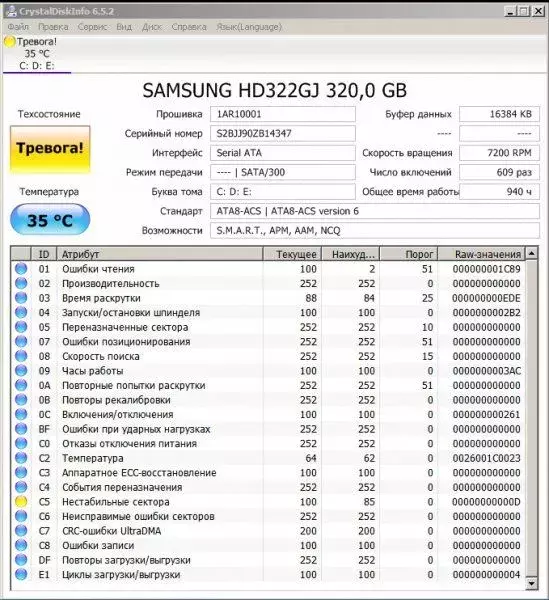Click the blue status icon for Ошибки чтения
This screenshot has width=549, height=600.
coord(21,269)
